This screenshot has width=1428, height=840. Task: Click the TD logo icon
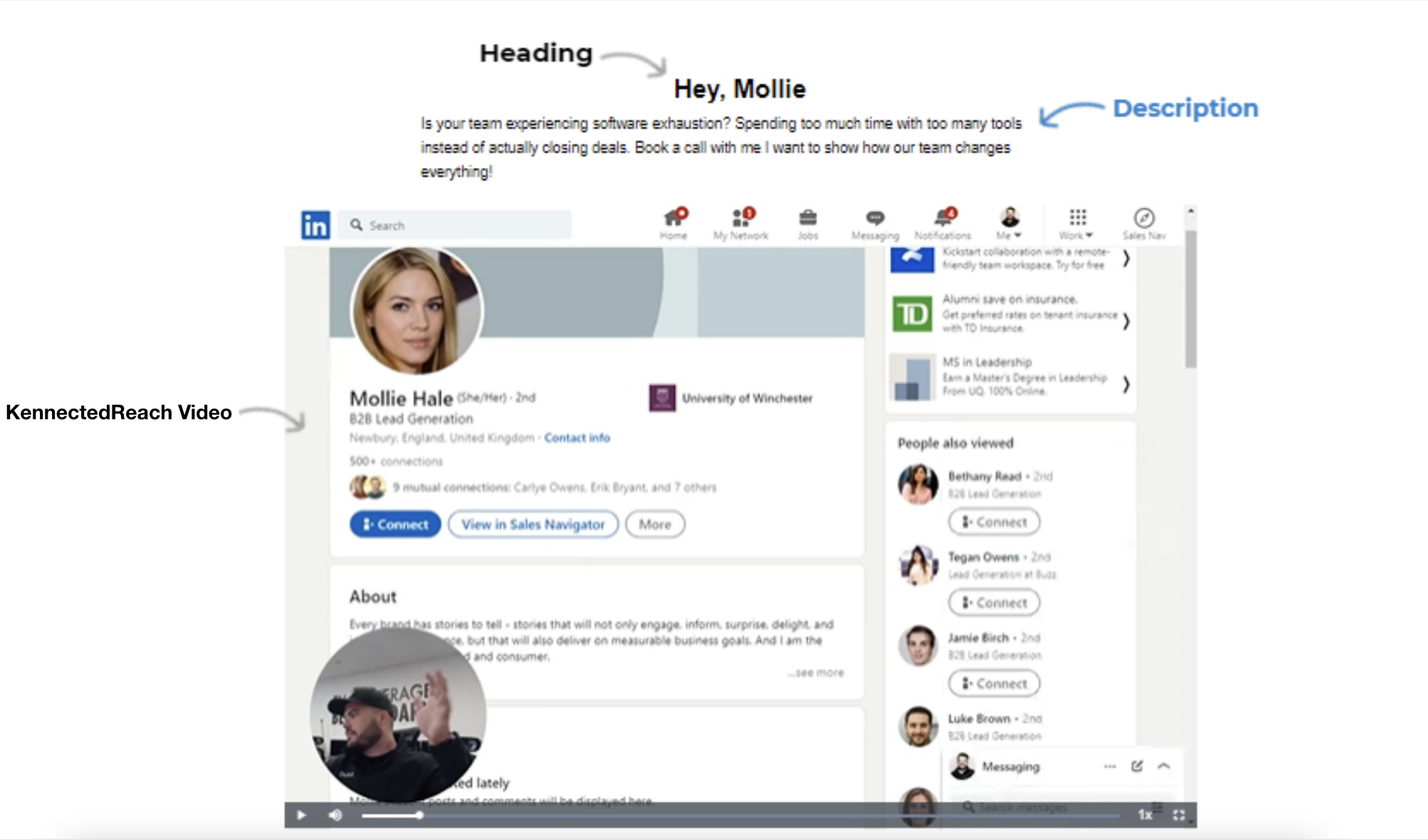[912, 314]
